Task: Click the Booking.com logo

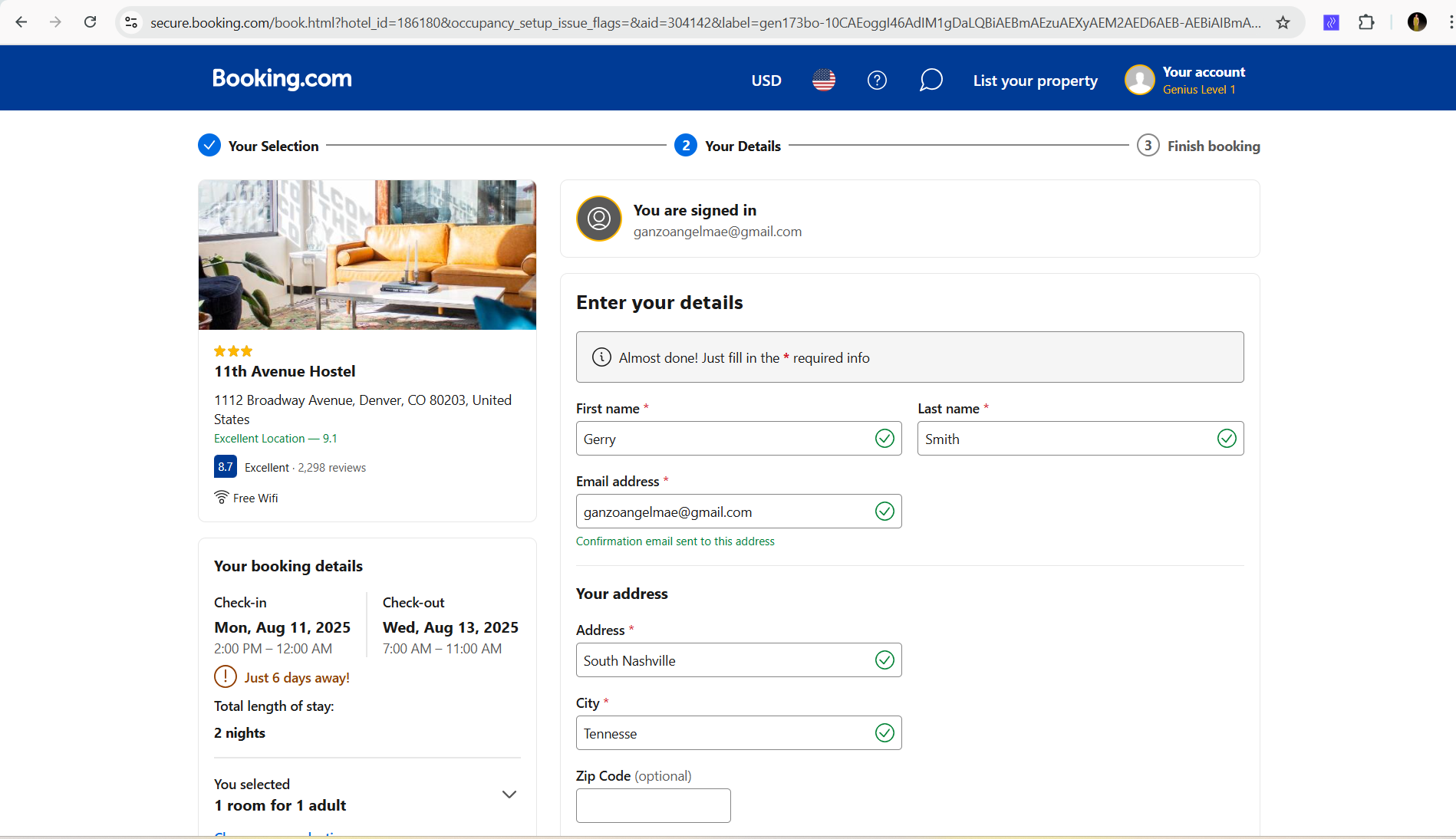Action: coord(282,79)
